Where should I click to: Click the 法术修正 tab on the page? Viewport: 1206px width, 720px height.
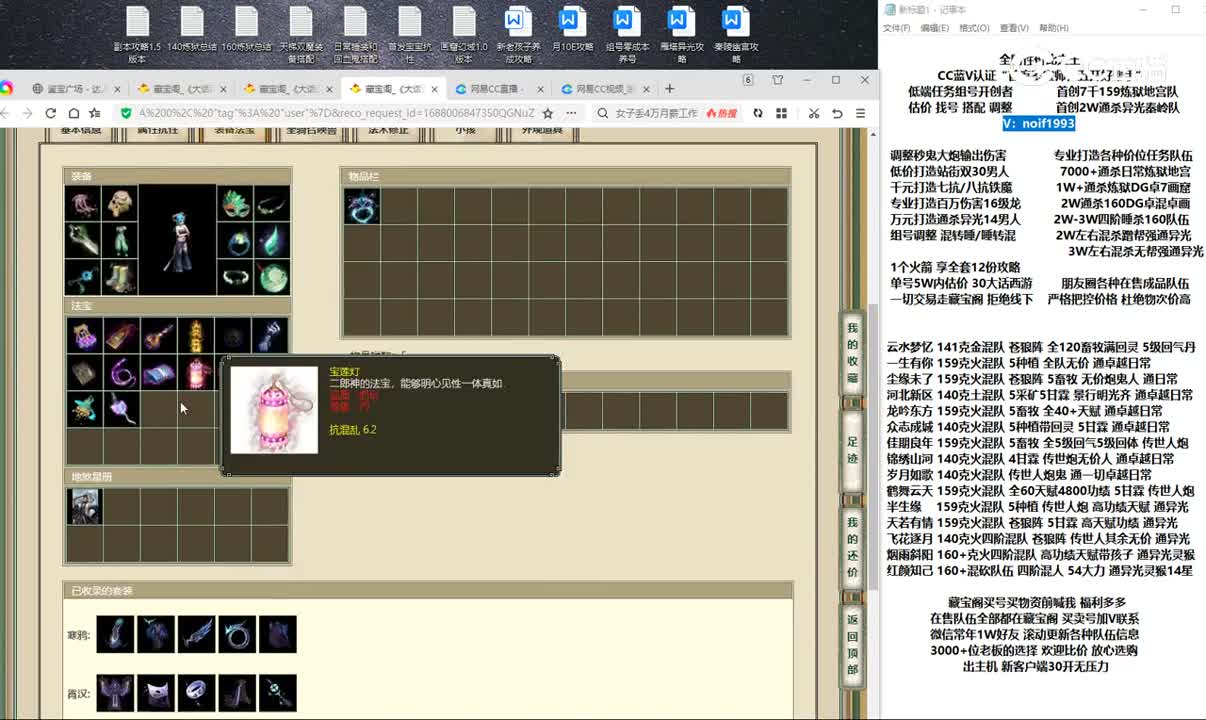click(389, 131)
